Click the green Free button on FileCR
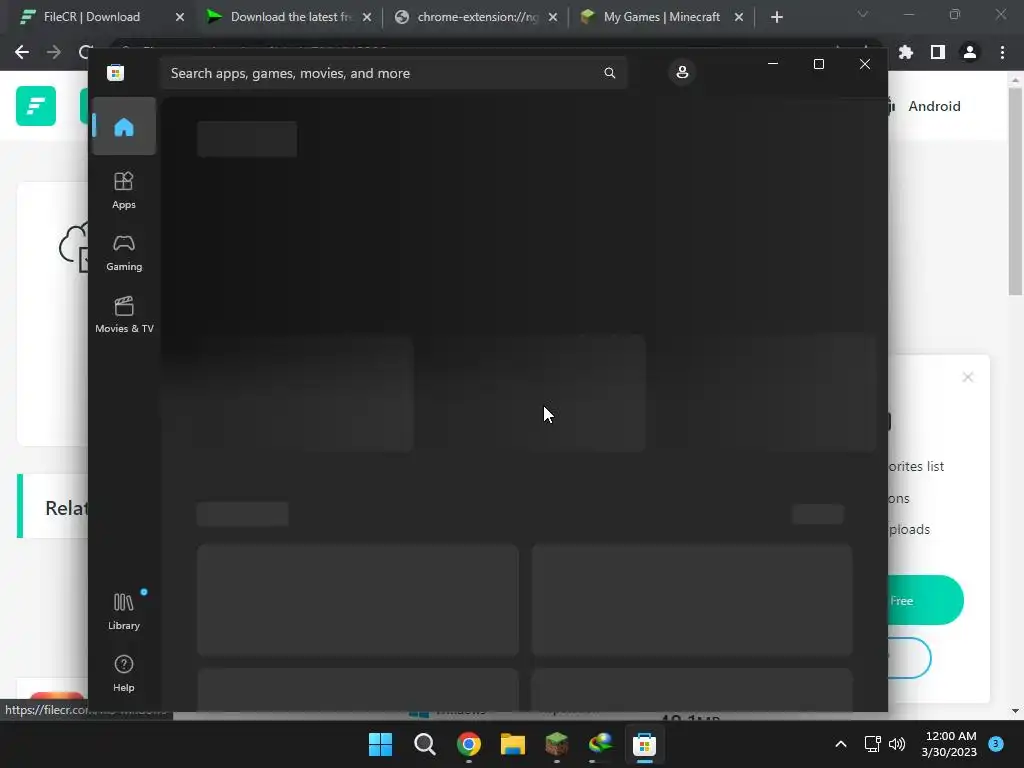The width and height of the screenshot is (1024, 768). 925,600
